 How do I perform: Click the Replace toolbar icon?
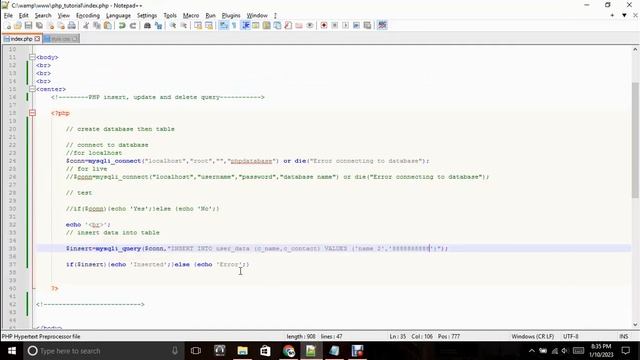(x=158, y=26)
